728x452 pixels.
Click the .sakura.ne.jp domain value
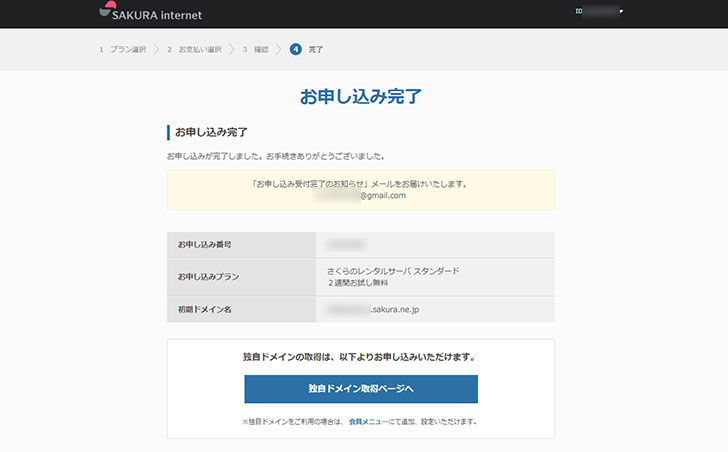(373, 309)
